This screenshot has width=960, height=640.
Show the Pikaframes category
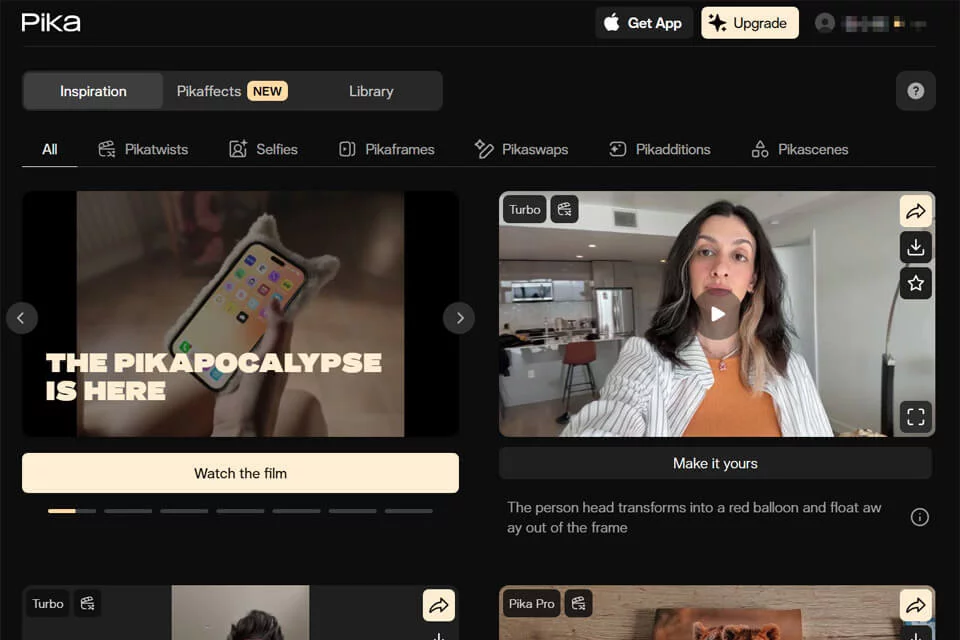[x=386, y=149]
